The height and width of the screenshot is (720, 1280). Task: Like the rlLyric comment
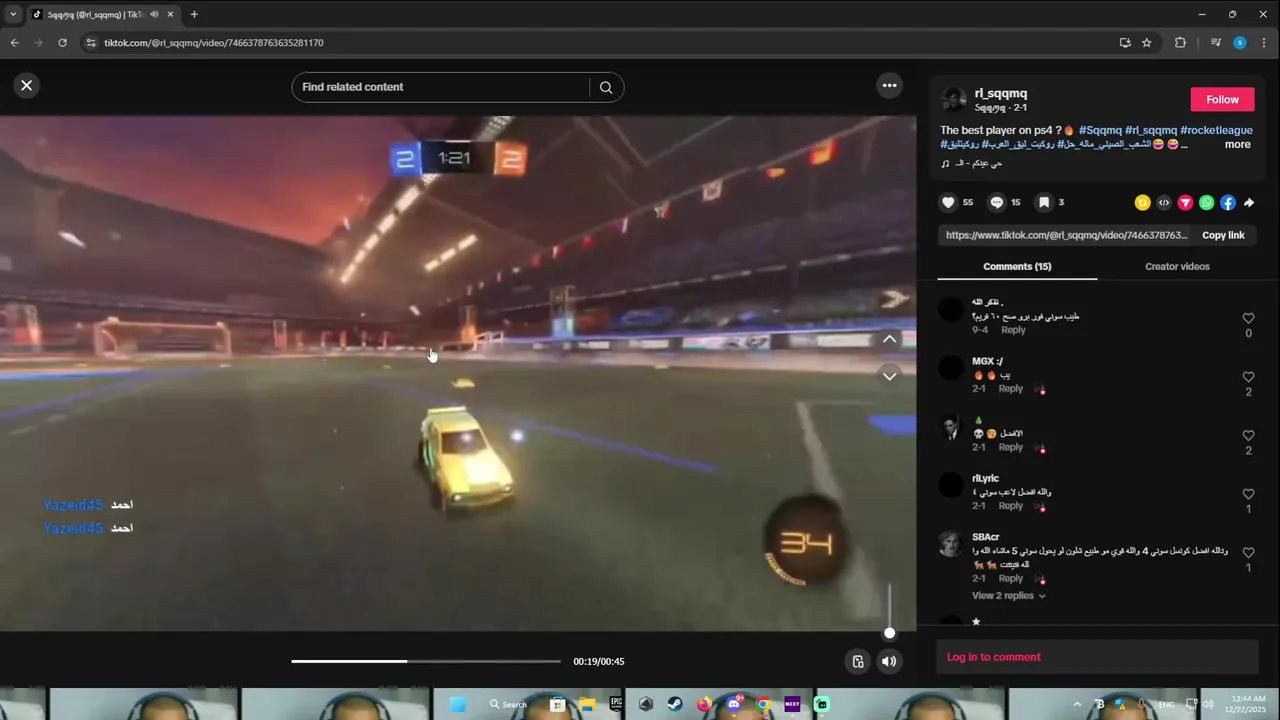click(x=1248, y=494)
